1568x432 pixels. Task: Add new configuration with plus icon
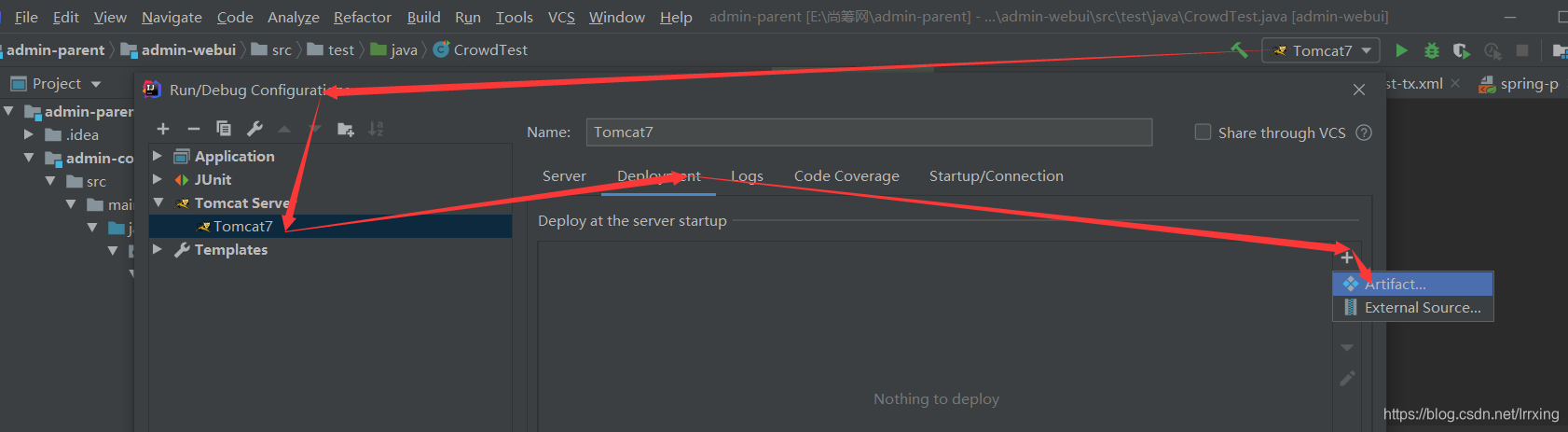tap(163, 129)
